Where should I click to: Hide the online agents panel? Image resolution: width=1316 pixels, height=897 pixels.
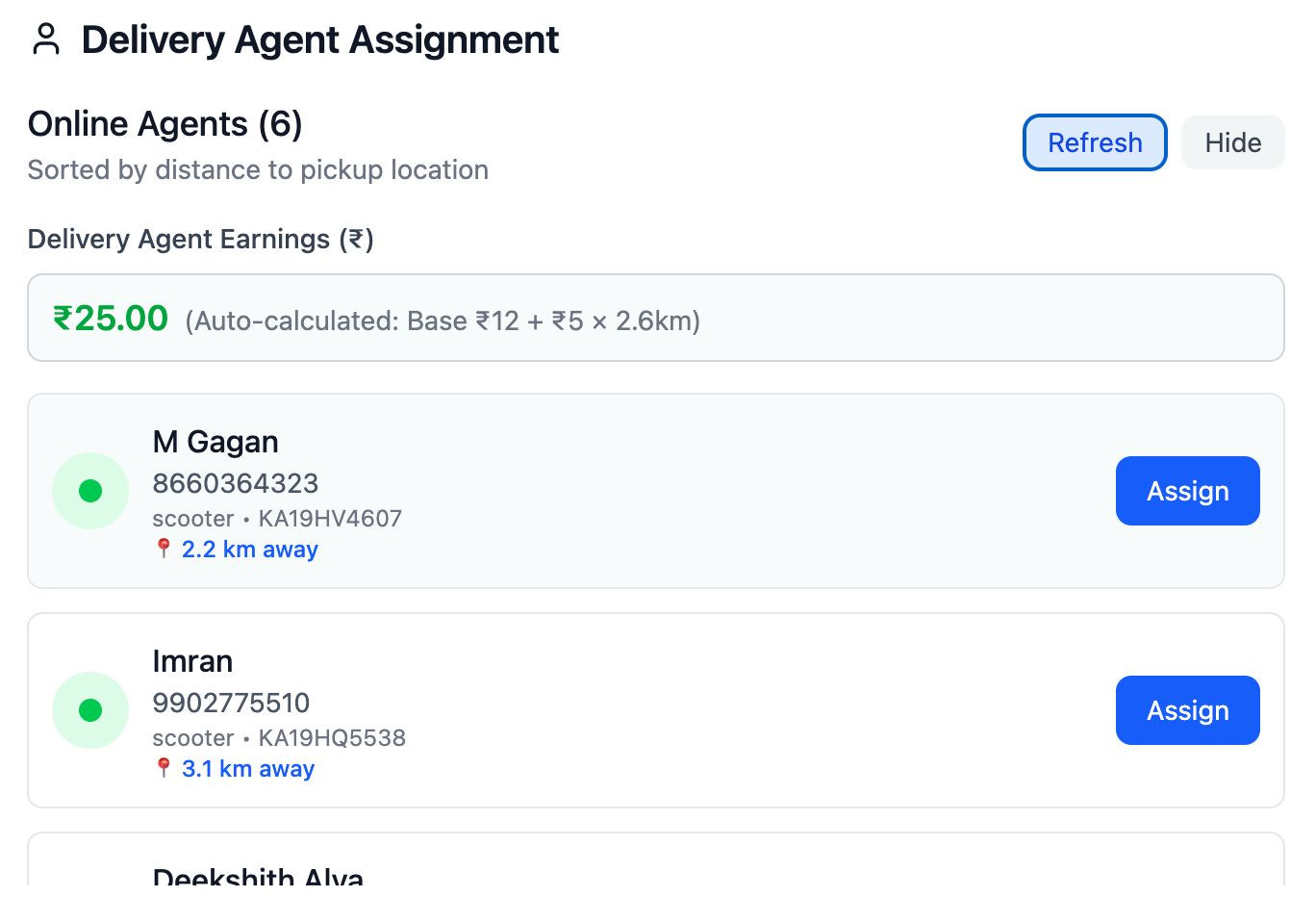[x=1233, y=142]
